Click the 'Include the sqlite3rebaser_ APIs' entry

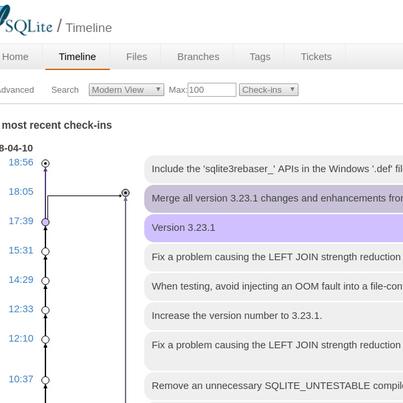274,169
